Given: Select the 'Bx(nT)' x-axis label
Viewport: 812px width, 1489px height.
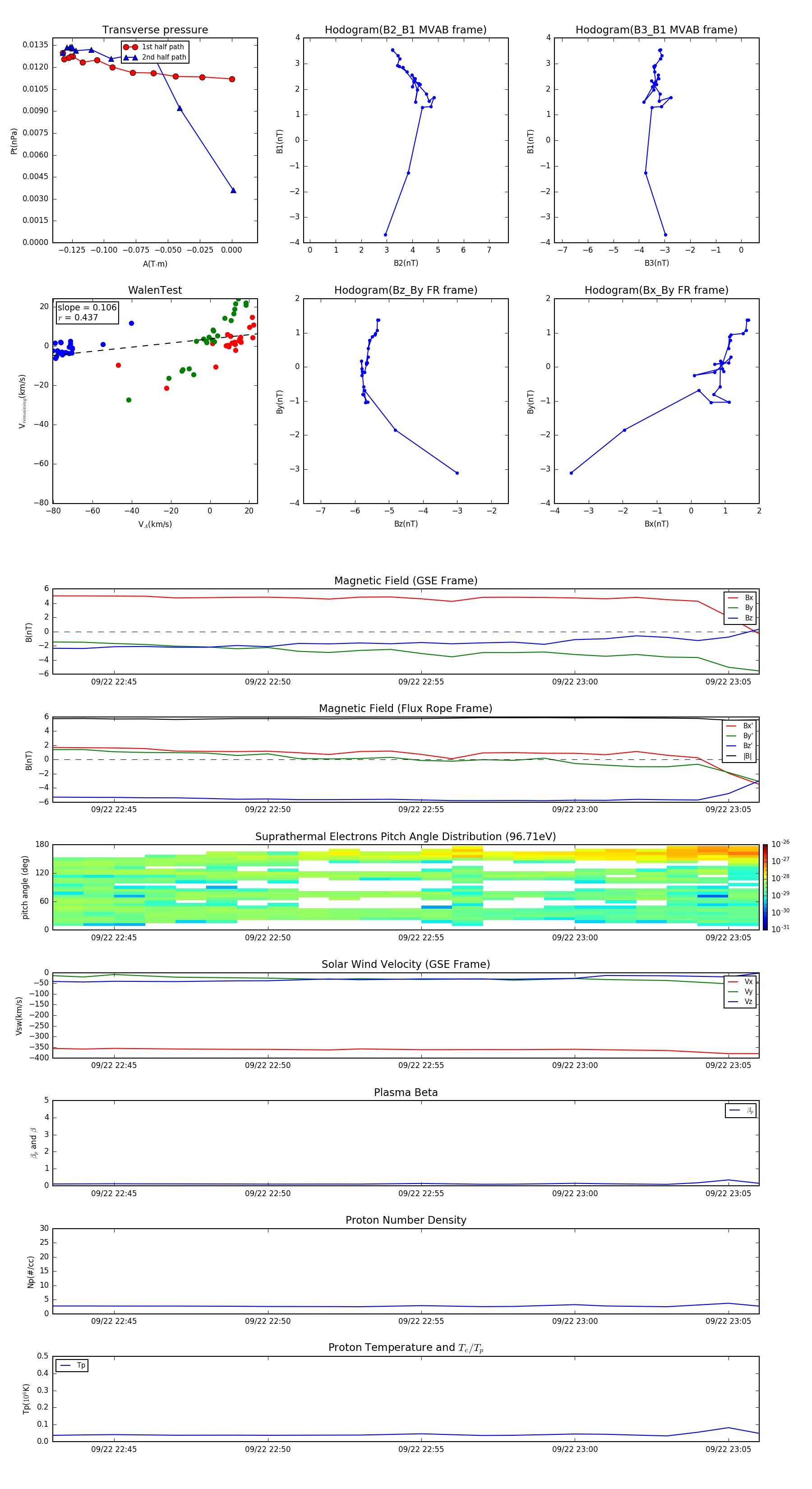Looking at the screenshot, I should 656,524.
